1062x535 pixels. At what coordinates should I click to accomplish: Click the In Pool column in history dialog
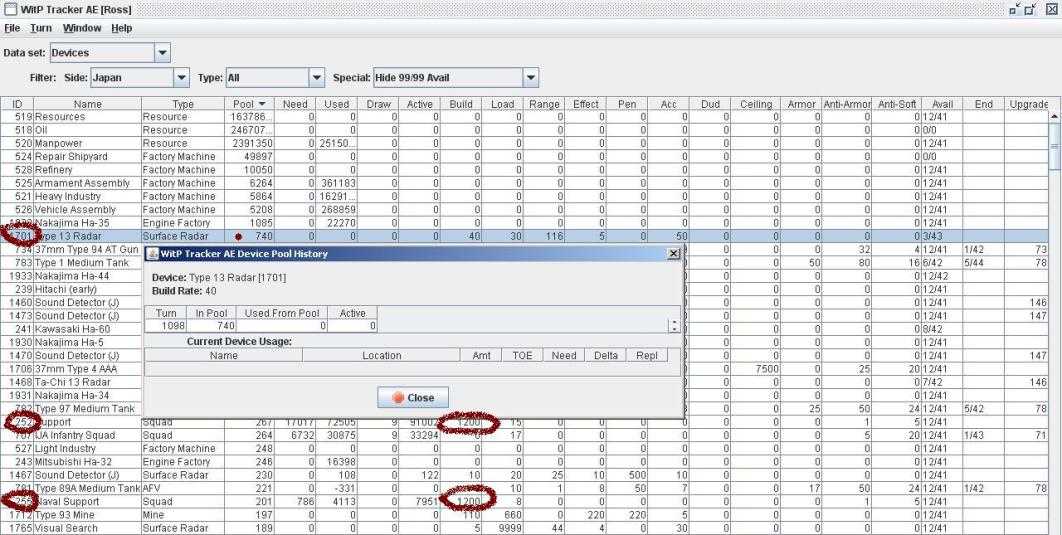pyautogui.click(x=211, y=313)
